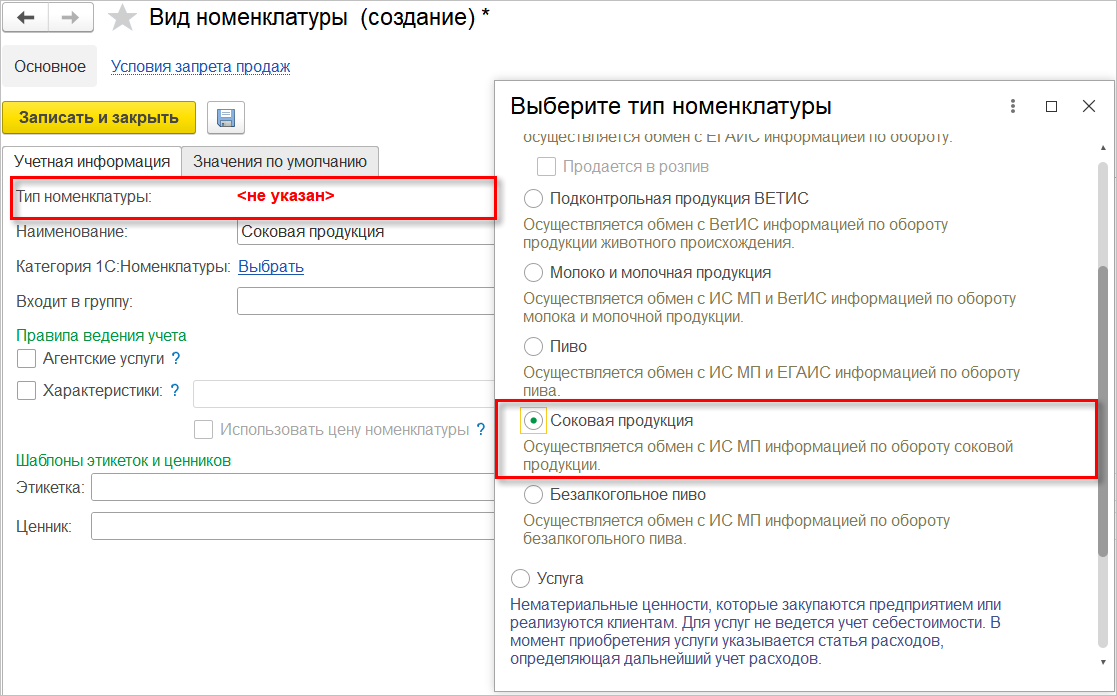
Task: Select Соковая продукция radio button
Action: click(x=533, y=420)
